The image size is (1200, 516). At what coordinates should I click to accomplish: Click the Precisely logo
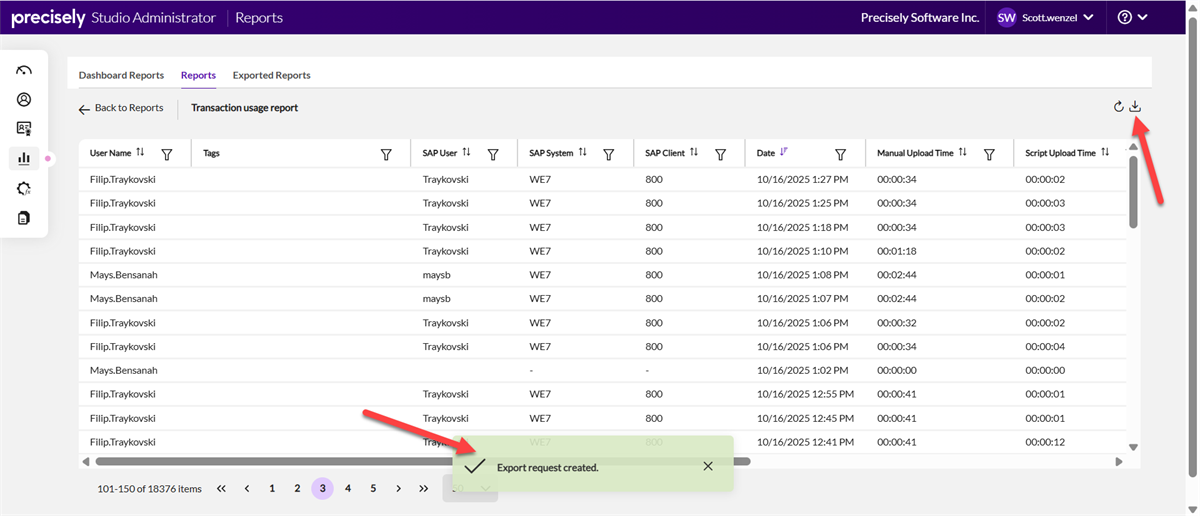(x=48, y=17)
